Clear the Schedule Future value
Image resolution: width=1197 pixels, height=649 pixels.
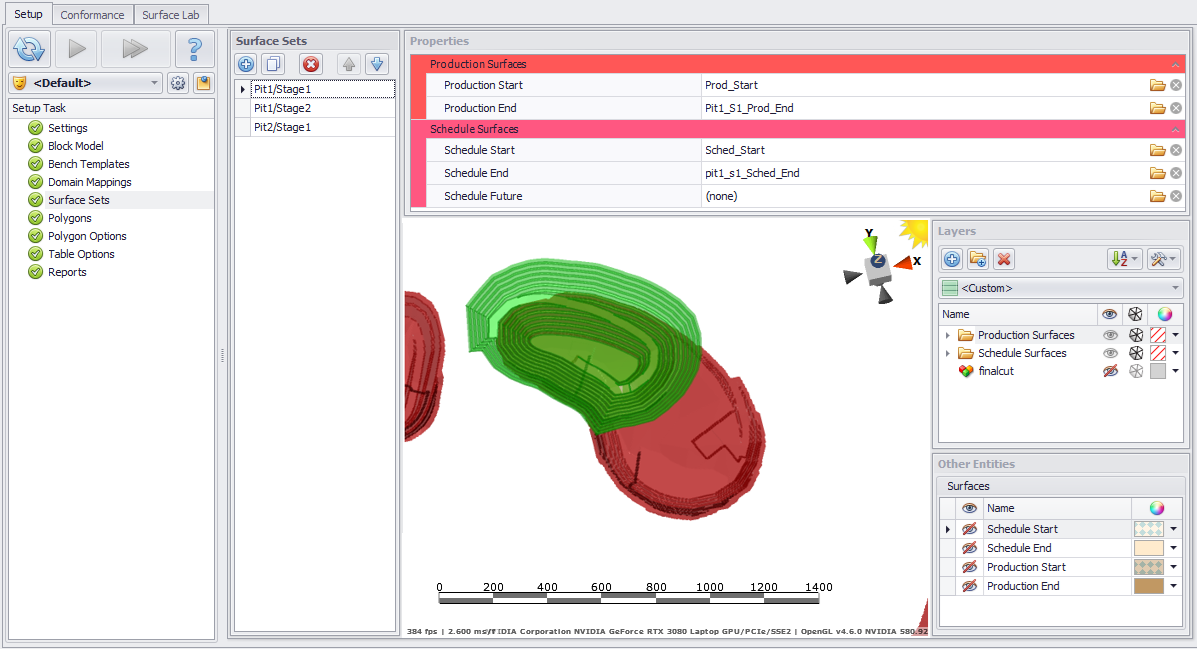[x=1176, y=196]
